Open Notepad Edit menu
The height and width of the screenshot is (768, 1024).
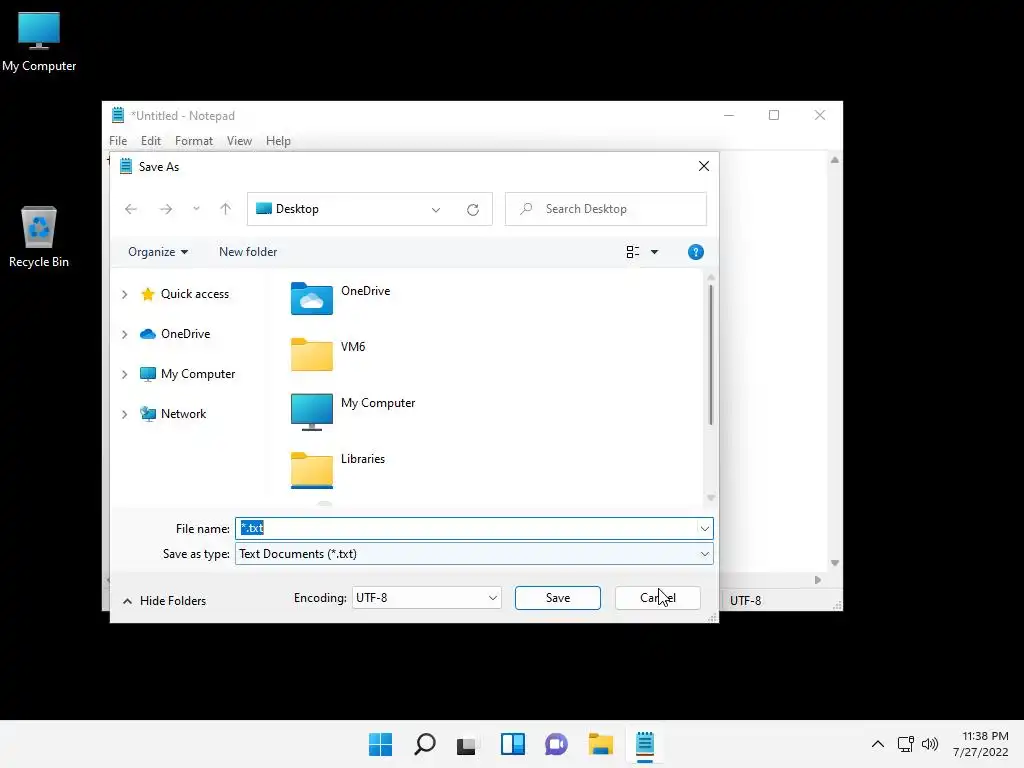coord(150,141)
